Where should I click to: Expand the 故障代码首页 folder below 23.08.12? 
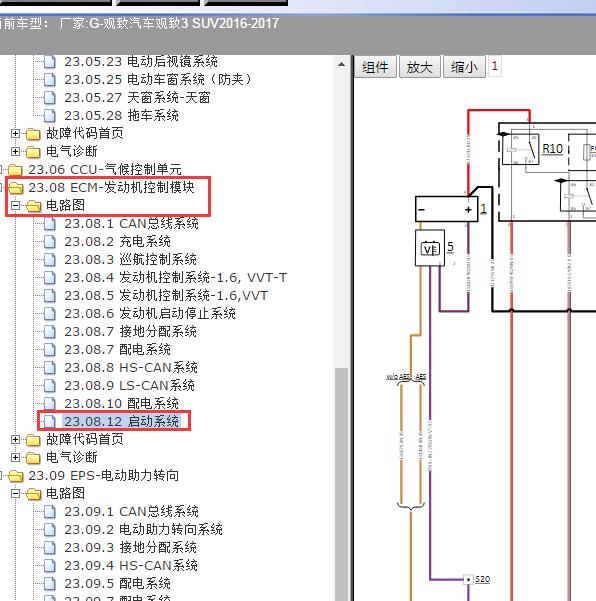[15, 439]
